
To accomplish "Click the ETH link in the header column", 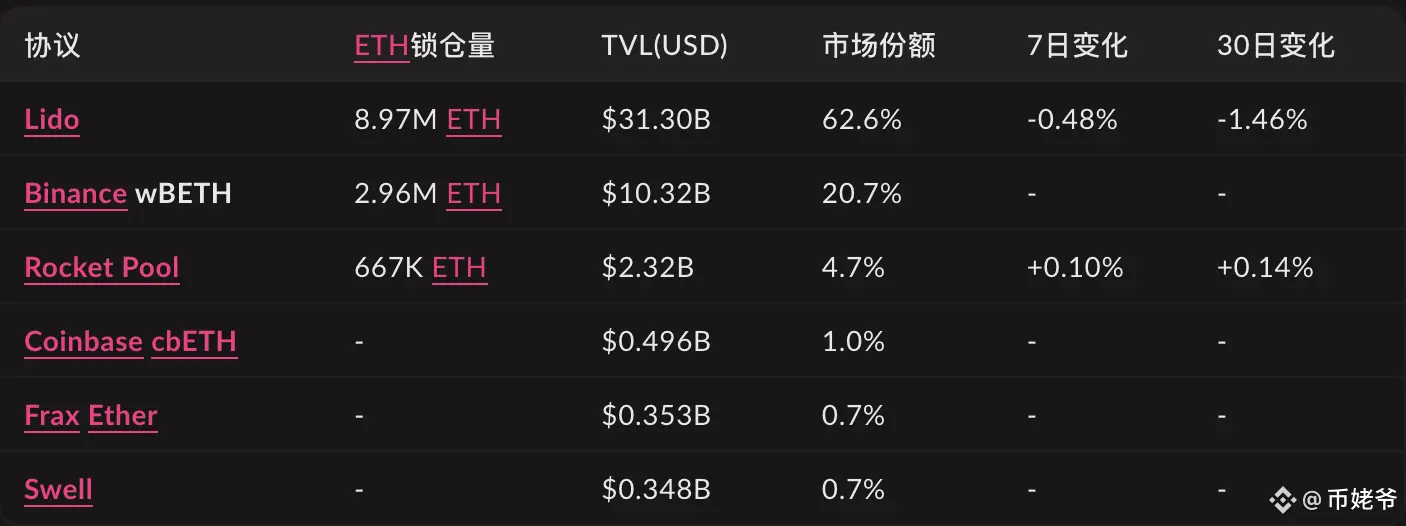I will pyautogui.click(x=382, y=45).
